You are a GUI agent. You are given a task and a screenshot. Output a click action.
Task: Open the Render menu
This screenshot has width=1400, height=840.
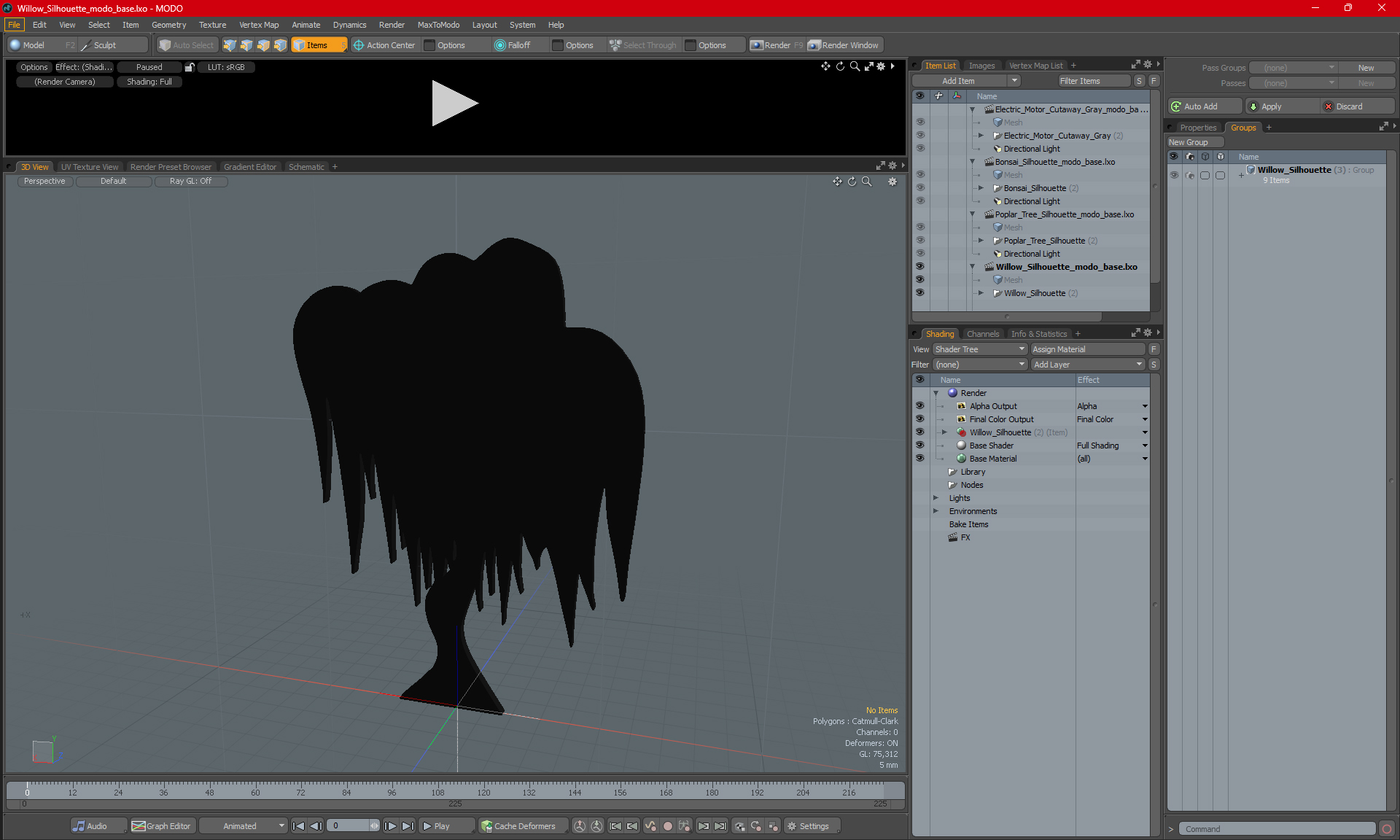pos(392,25)
